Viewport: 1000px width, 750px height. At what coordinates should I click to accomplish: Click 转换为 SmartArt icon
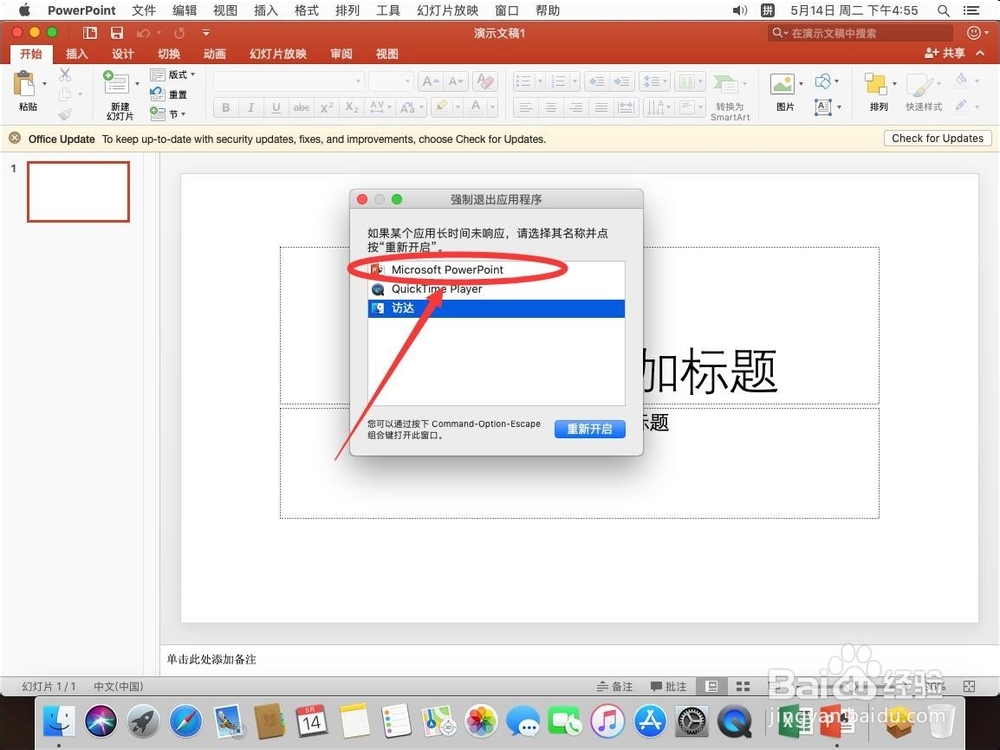[x=726, y=84]
